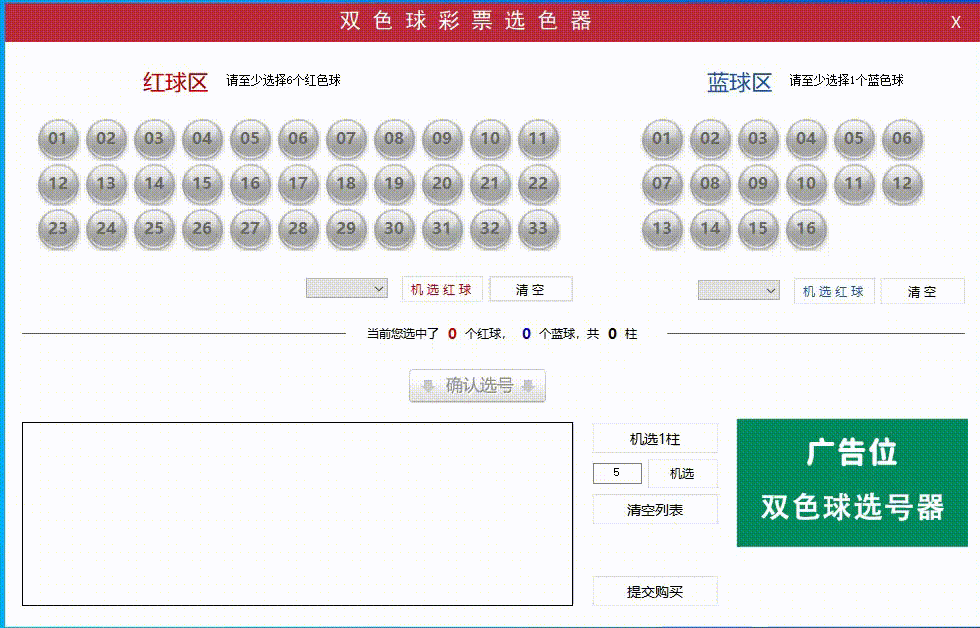Pick blue zone ball 09
Image resolution: width=980 pixels, height=628 pixels.
click(758, 184)
